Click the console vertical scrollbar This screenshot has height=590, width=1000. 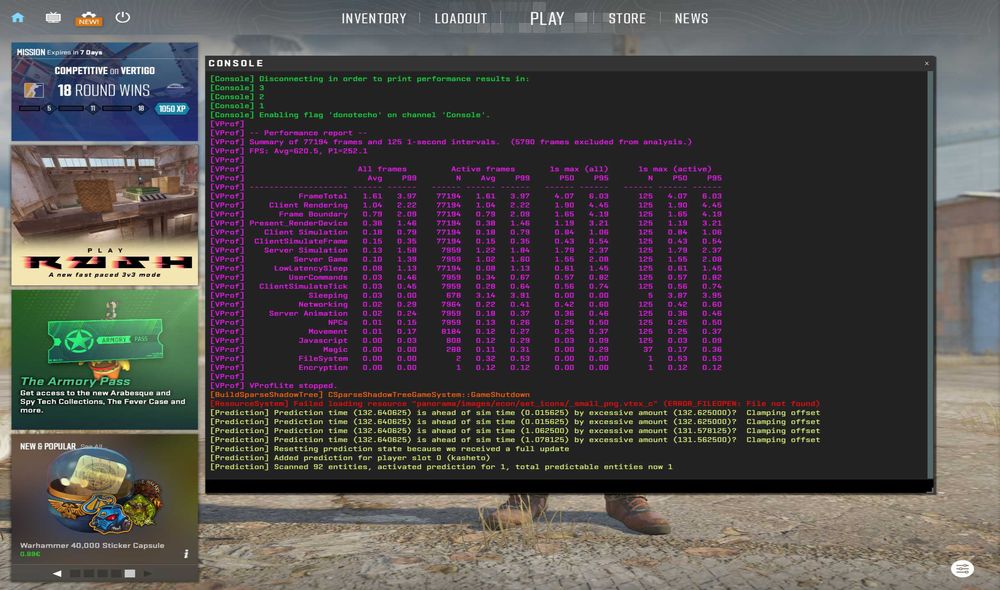pos(931,274)
